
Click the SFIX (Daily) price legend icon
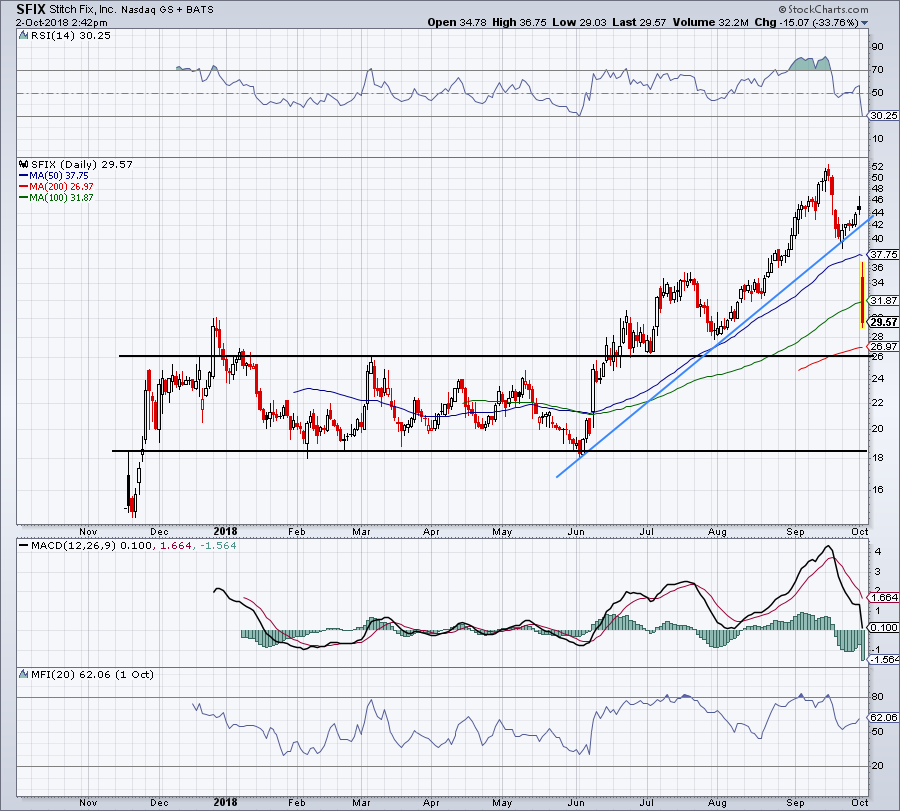coord(23,164)
